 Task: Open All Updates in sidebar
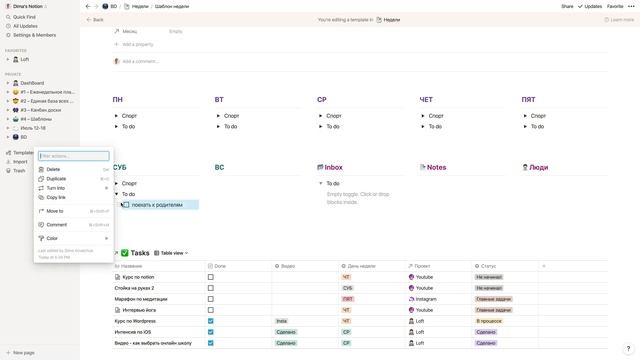(25, 26)
